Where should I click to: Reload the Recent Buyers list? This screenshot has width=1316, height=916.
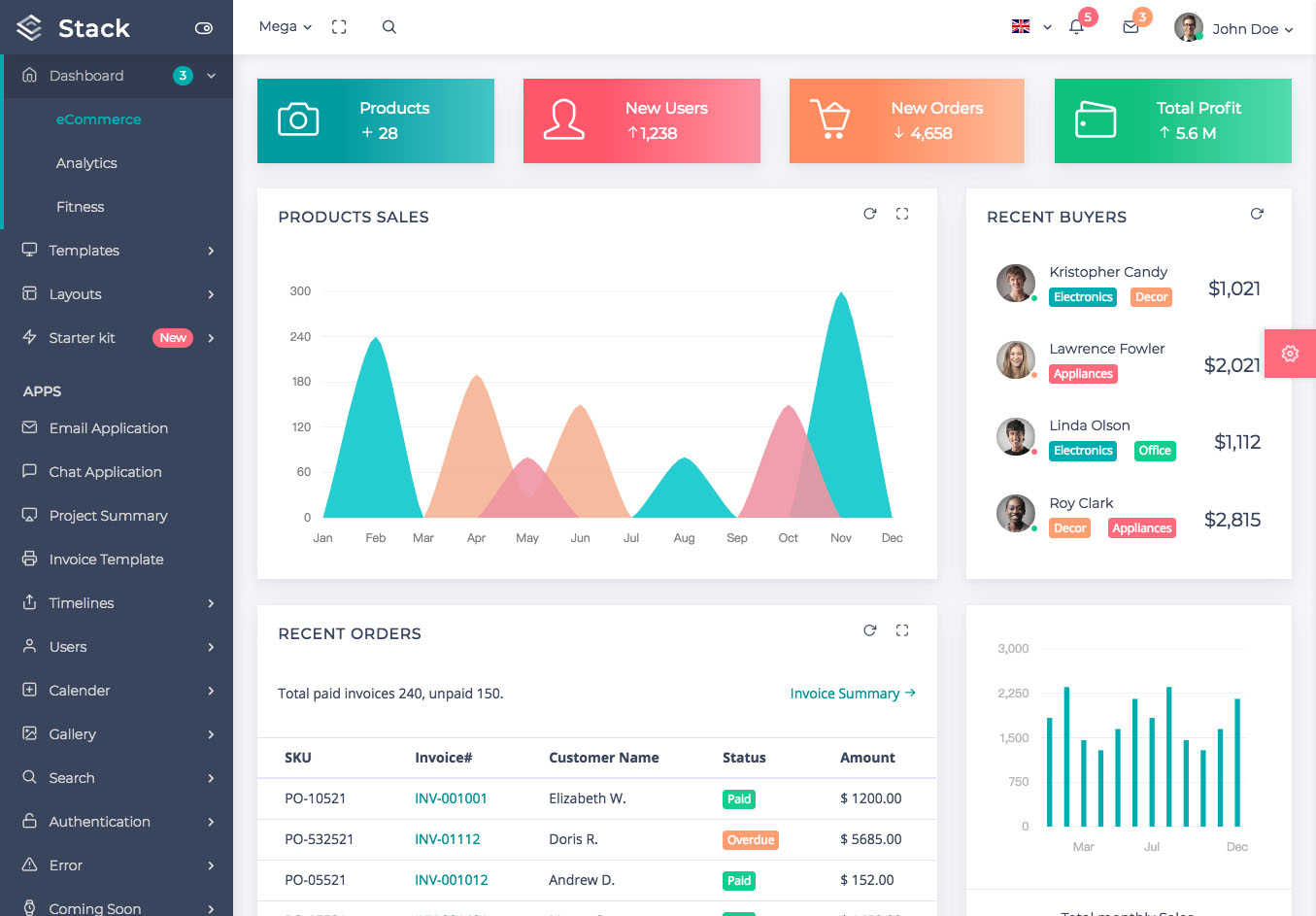1257,214
